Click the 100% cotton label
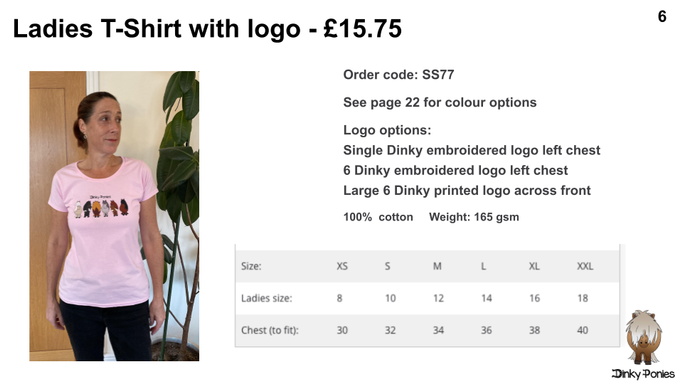 click(378, 217)
